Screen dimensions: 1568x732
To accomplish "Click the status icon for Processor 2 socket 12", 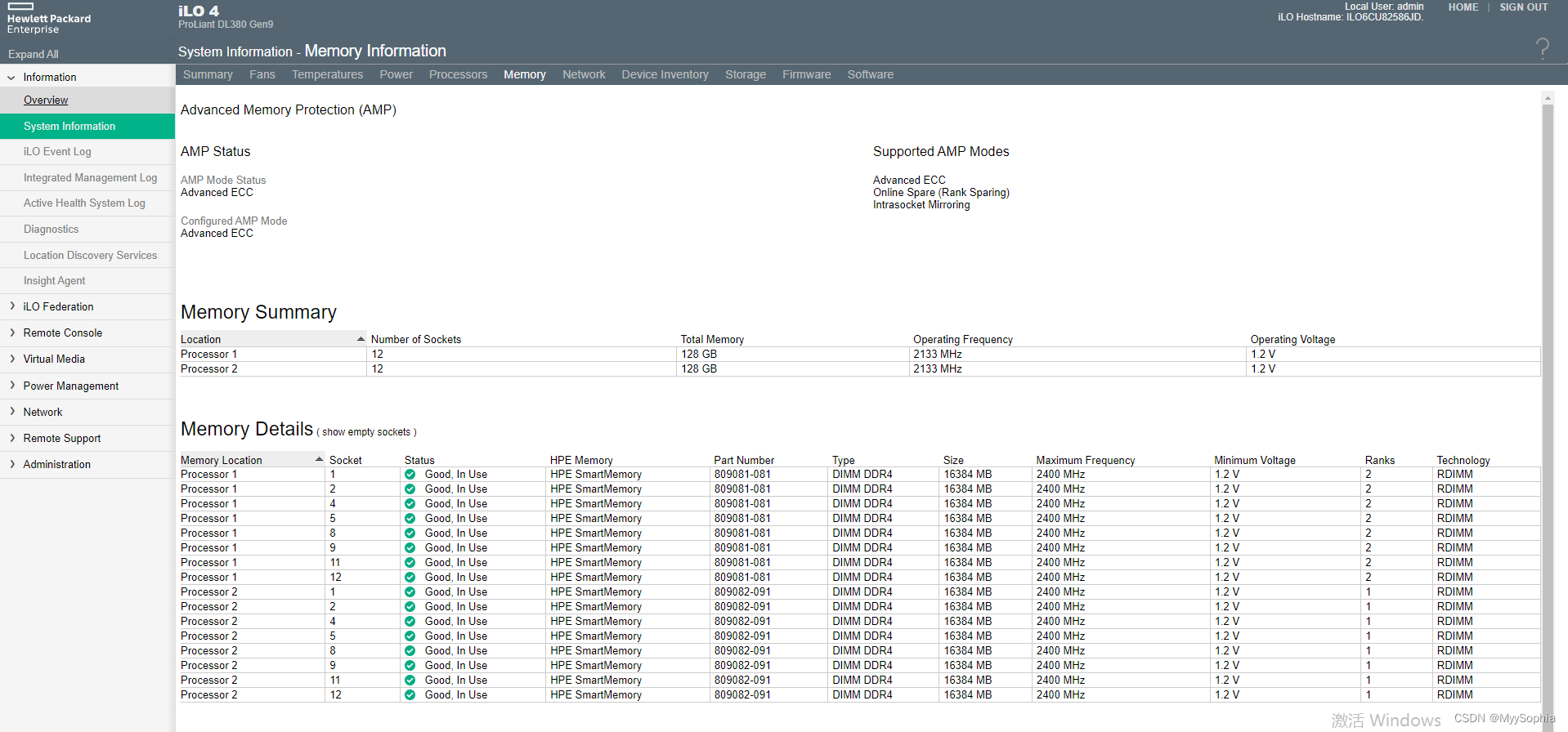I will (x=410, y=695).
